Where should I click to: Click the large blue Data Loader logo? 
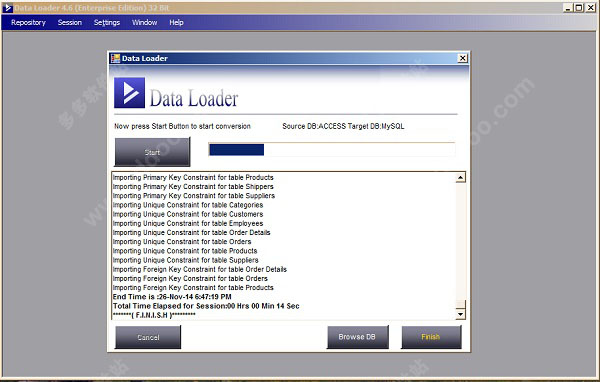(x=129, y=93)
